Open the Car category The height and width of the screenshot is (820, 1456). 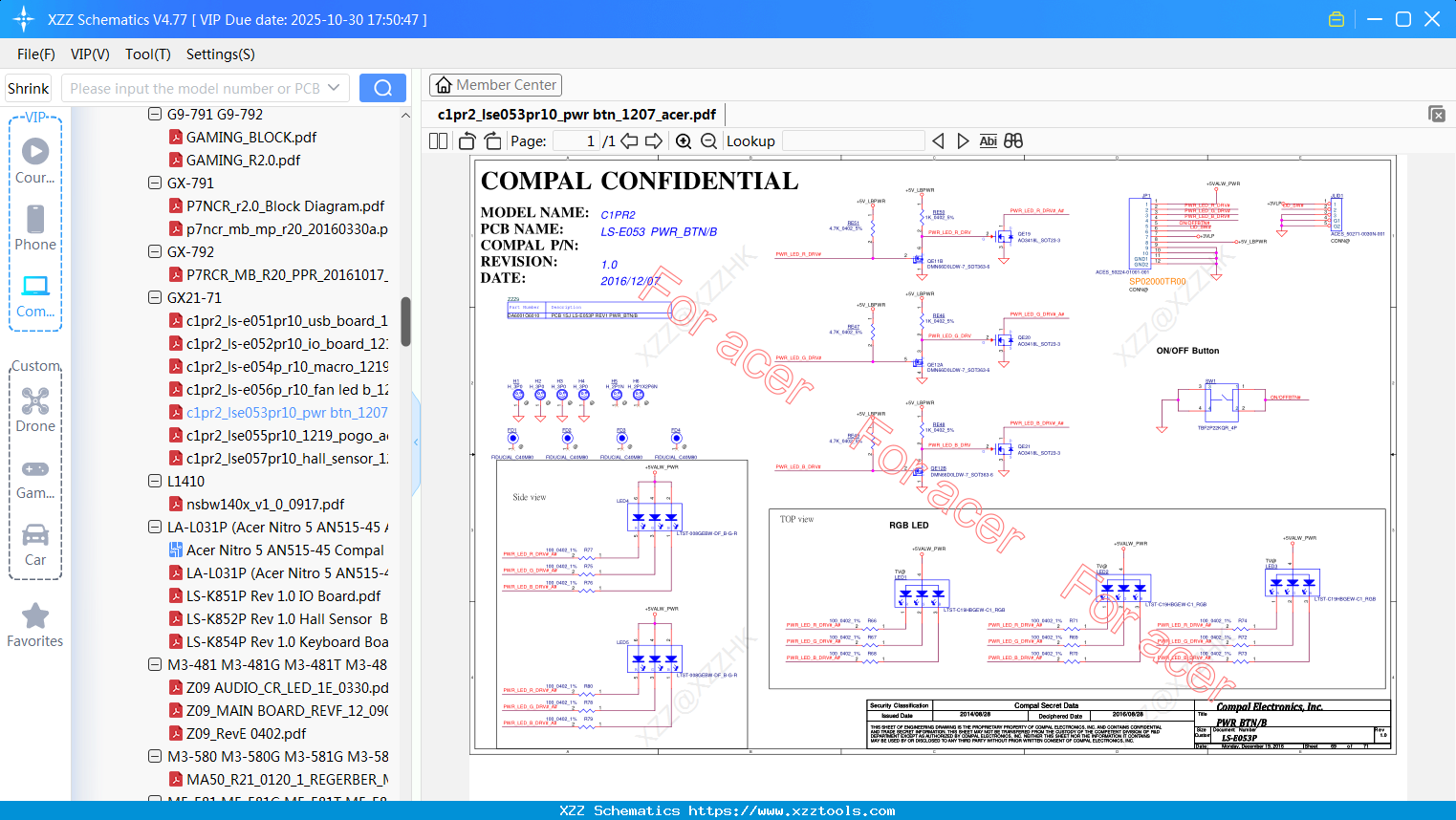(x=35, y=545)
